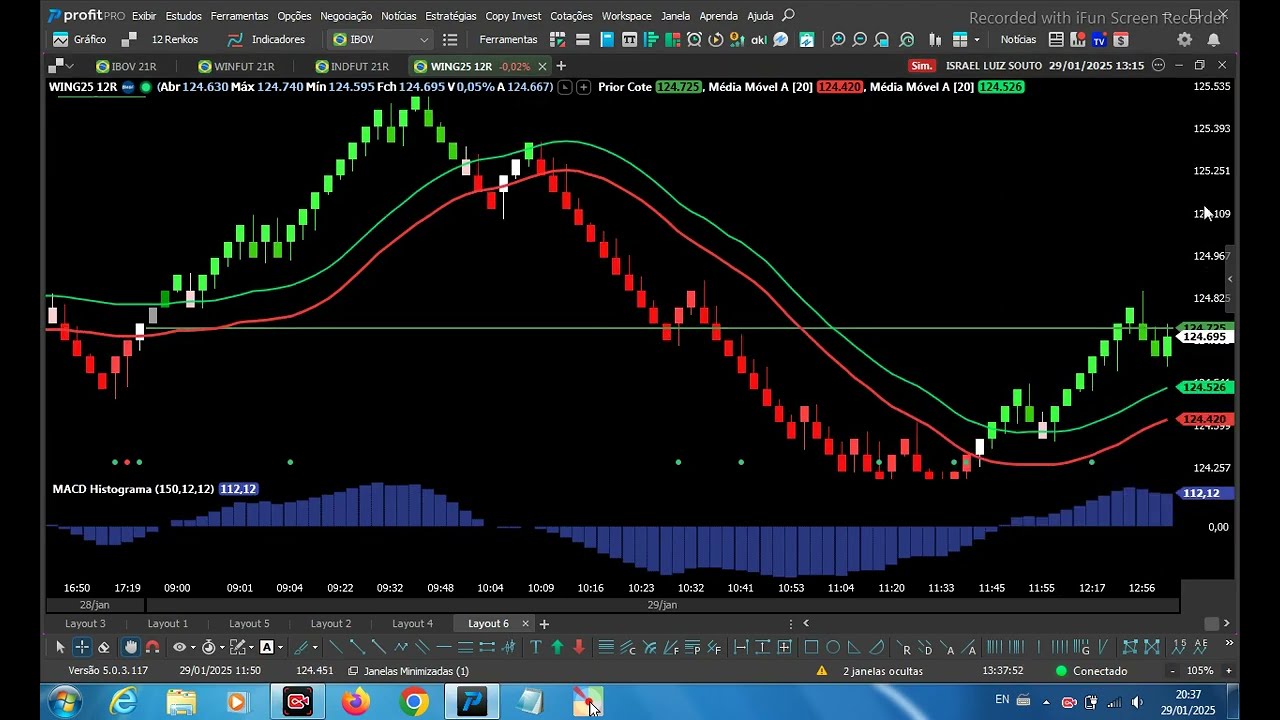The height and width of the screenshot is (720, 1280).
Task: Open the Gráfico chart button
Action: pos(79,40)
